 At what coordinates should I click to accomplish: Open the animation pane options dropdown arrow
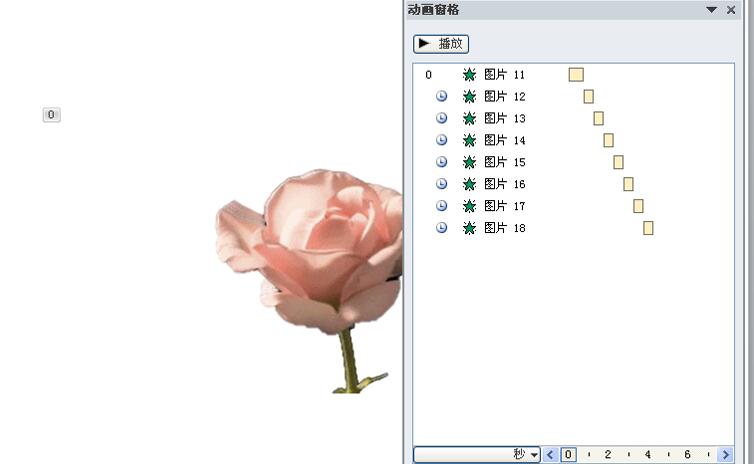711,10
